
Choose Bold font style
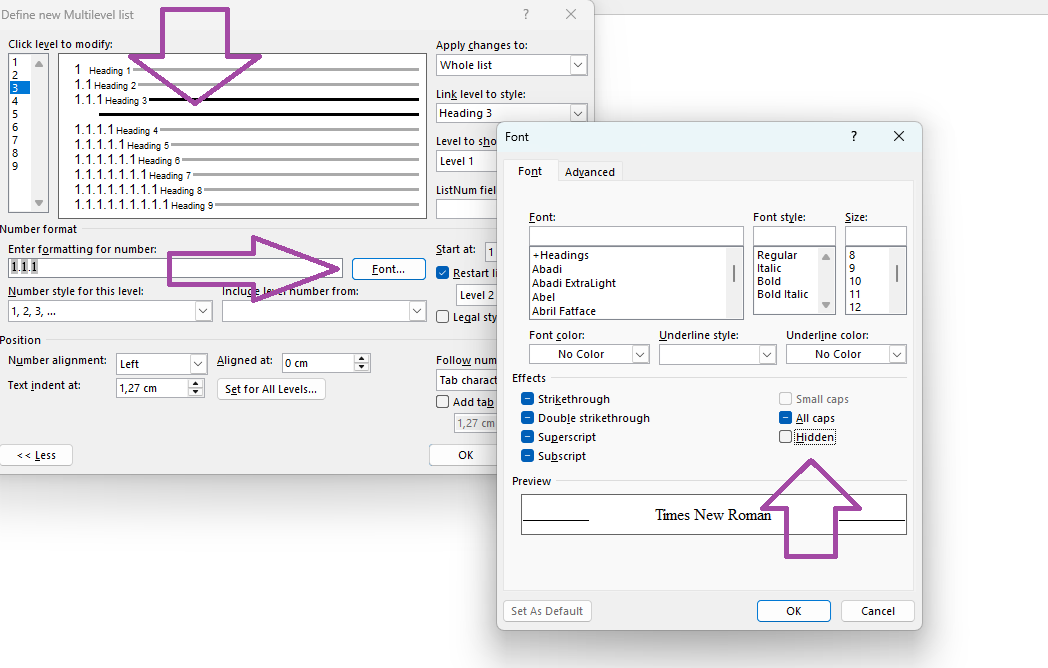pos(769,281)
